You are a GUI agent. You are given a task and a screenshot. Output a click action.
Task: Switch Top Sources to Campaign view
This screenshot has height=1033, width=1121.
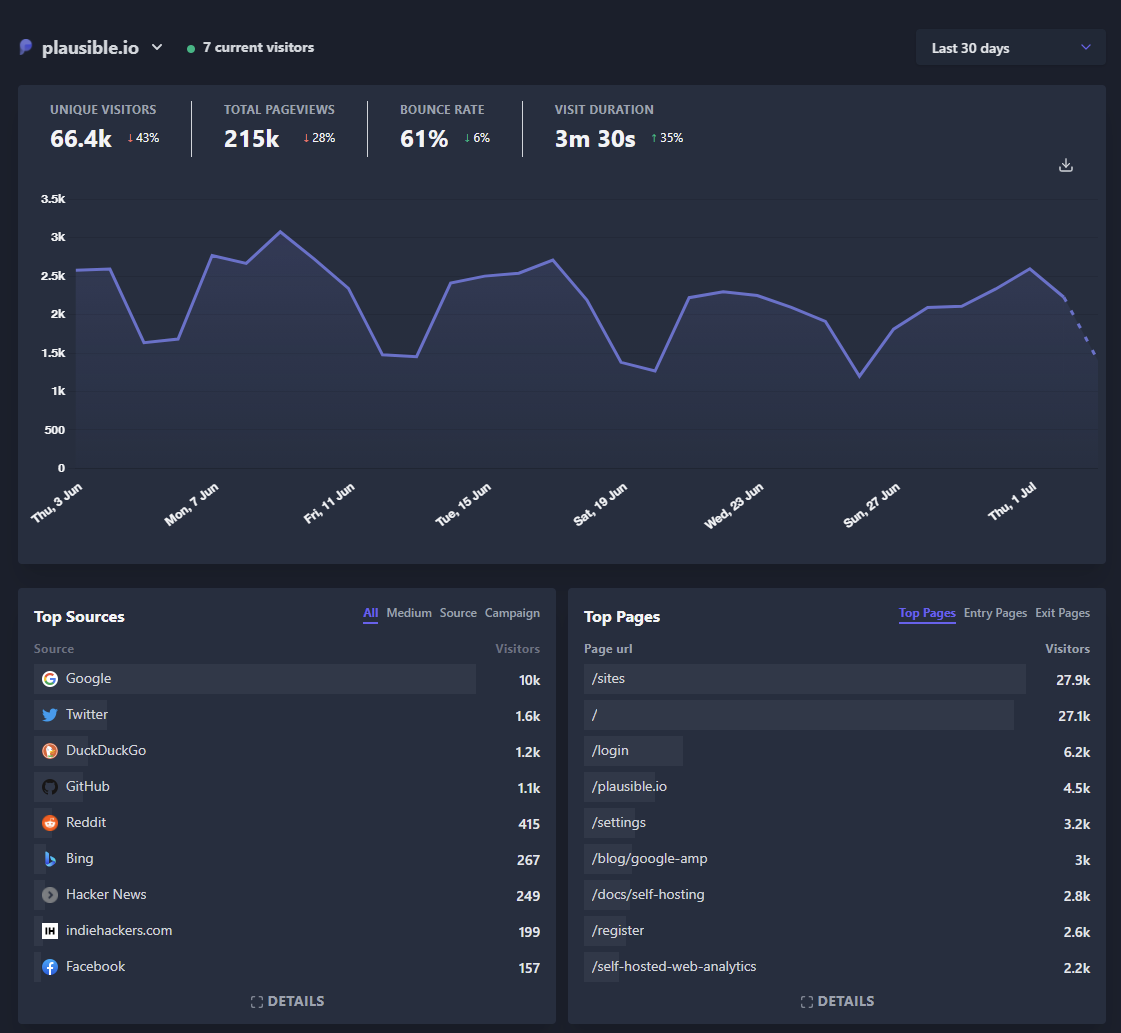coord(512,613)
